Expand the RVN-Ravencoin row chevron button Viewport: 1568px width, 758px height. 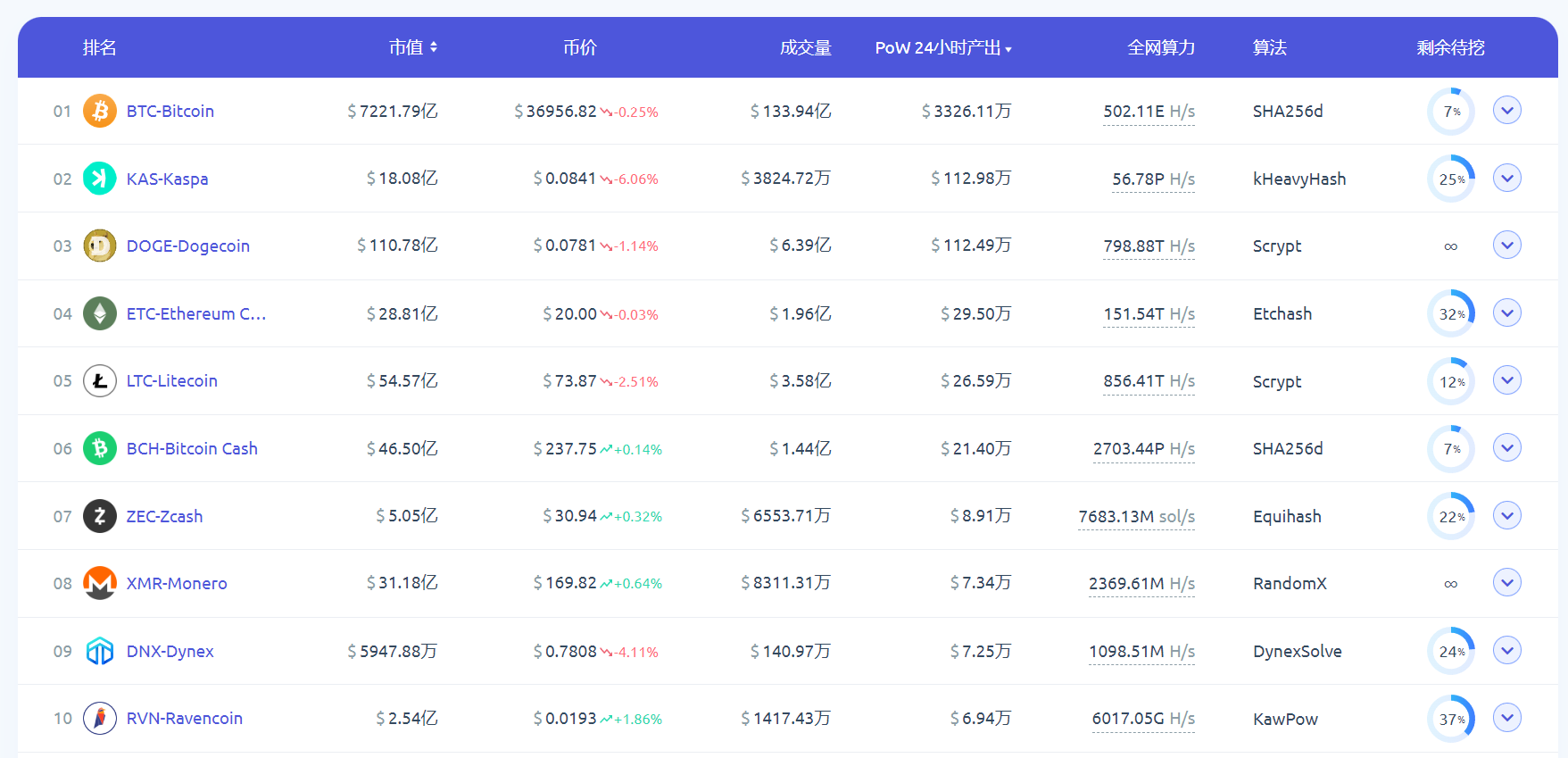click(x=1506, y=718)
